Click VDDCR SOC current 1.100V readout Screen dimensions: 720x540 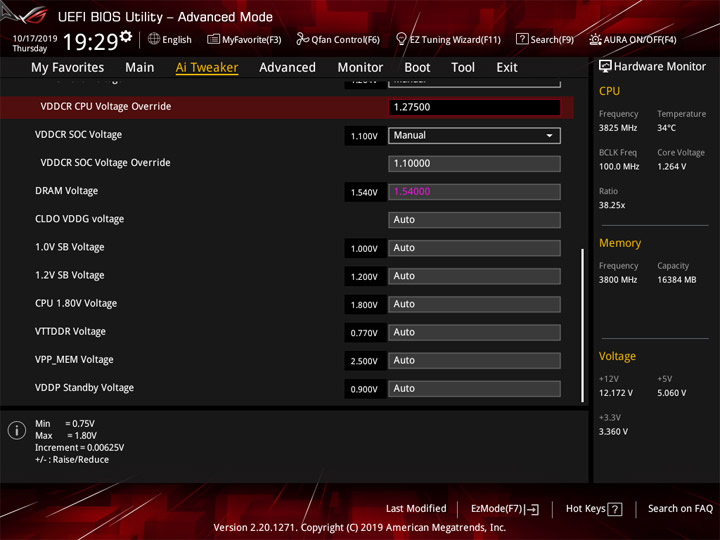[x=364, y=136]
